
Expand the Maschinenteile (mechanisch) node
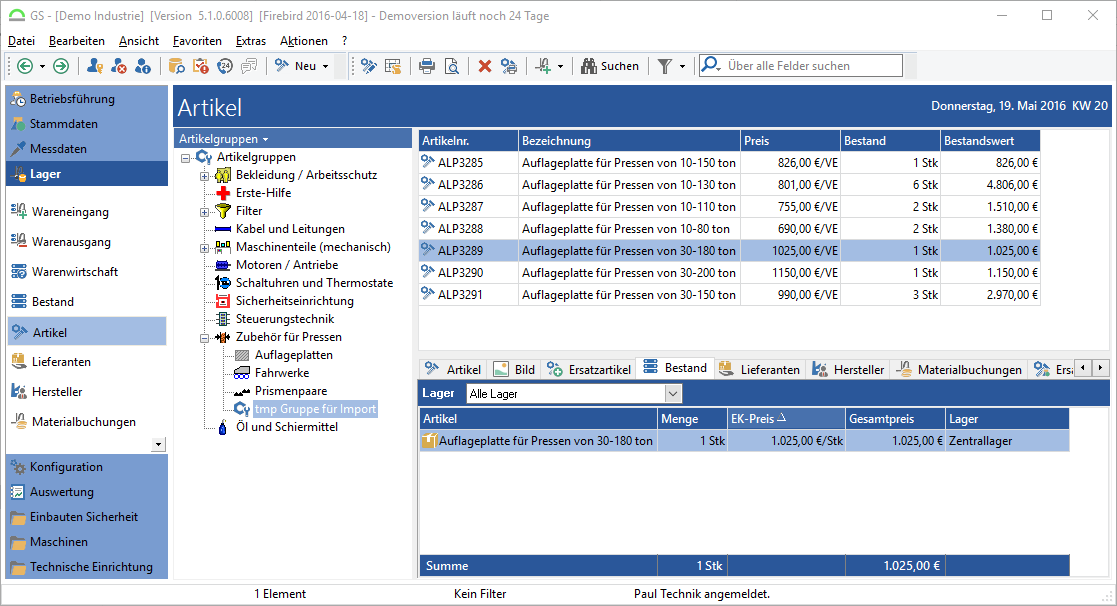click(204, 248)
